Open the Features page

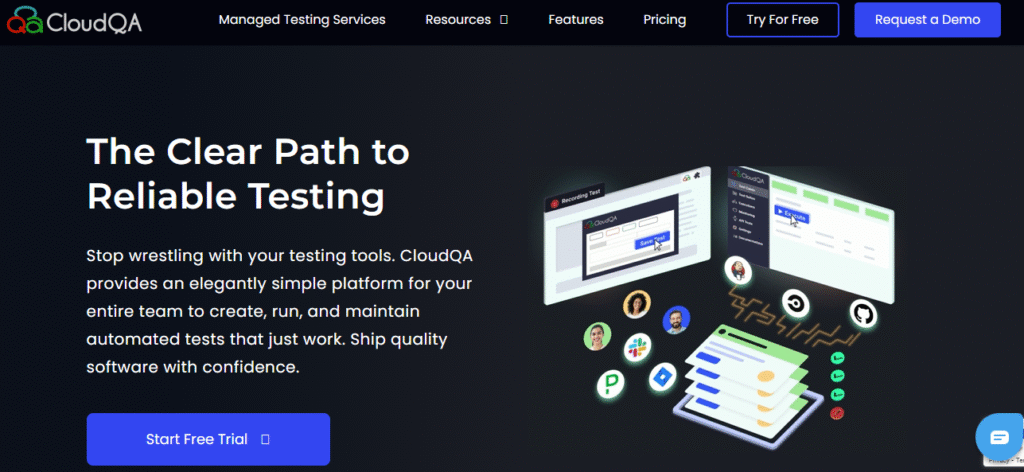(575, 20)
